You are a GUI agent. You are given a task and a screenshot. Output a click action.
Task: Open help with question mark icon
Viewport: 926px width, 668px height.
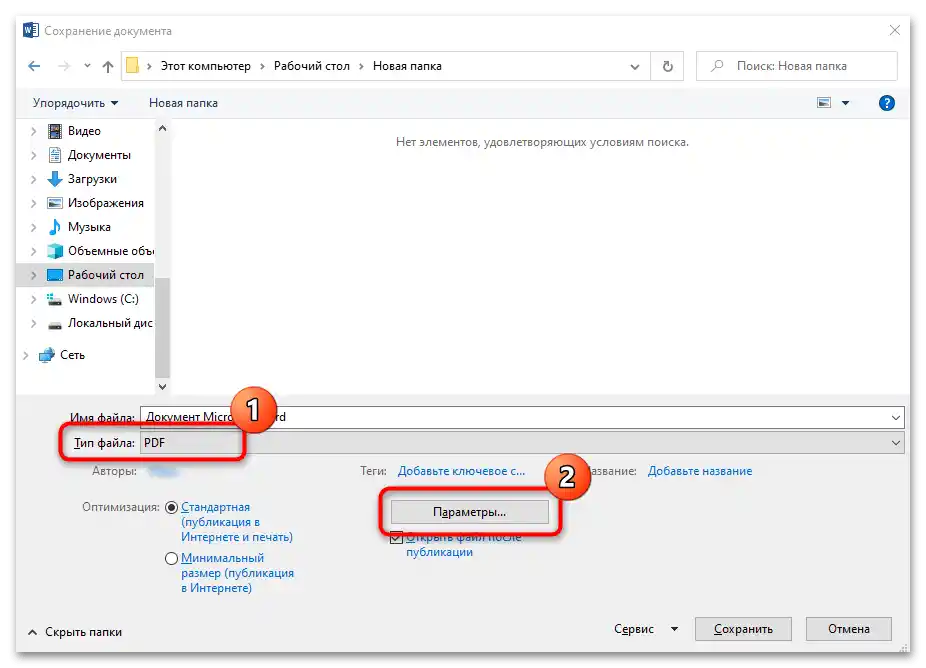click(x=886, y=103)
